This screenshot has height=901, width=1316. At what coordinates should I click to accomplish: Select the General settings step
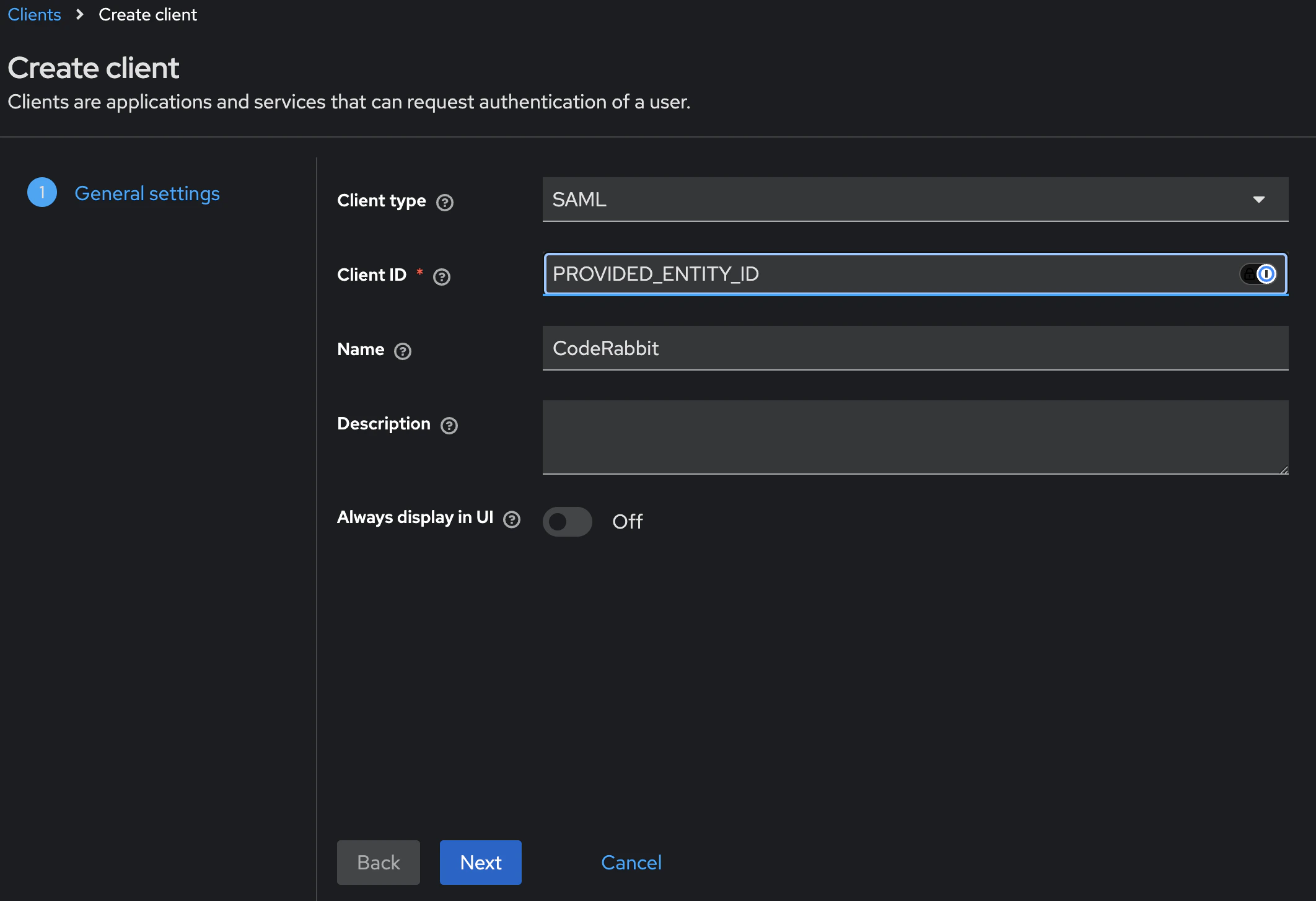tap(147, 193)
